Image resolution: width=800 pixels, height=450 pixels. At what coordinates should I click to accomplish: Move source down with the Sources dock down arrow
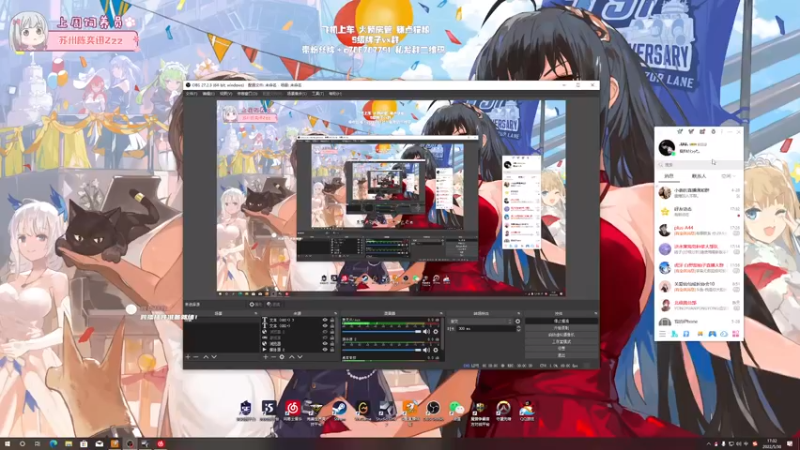coord(300,357)
